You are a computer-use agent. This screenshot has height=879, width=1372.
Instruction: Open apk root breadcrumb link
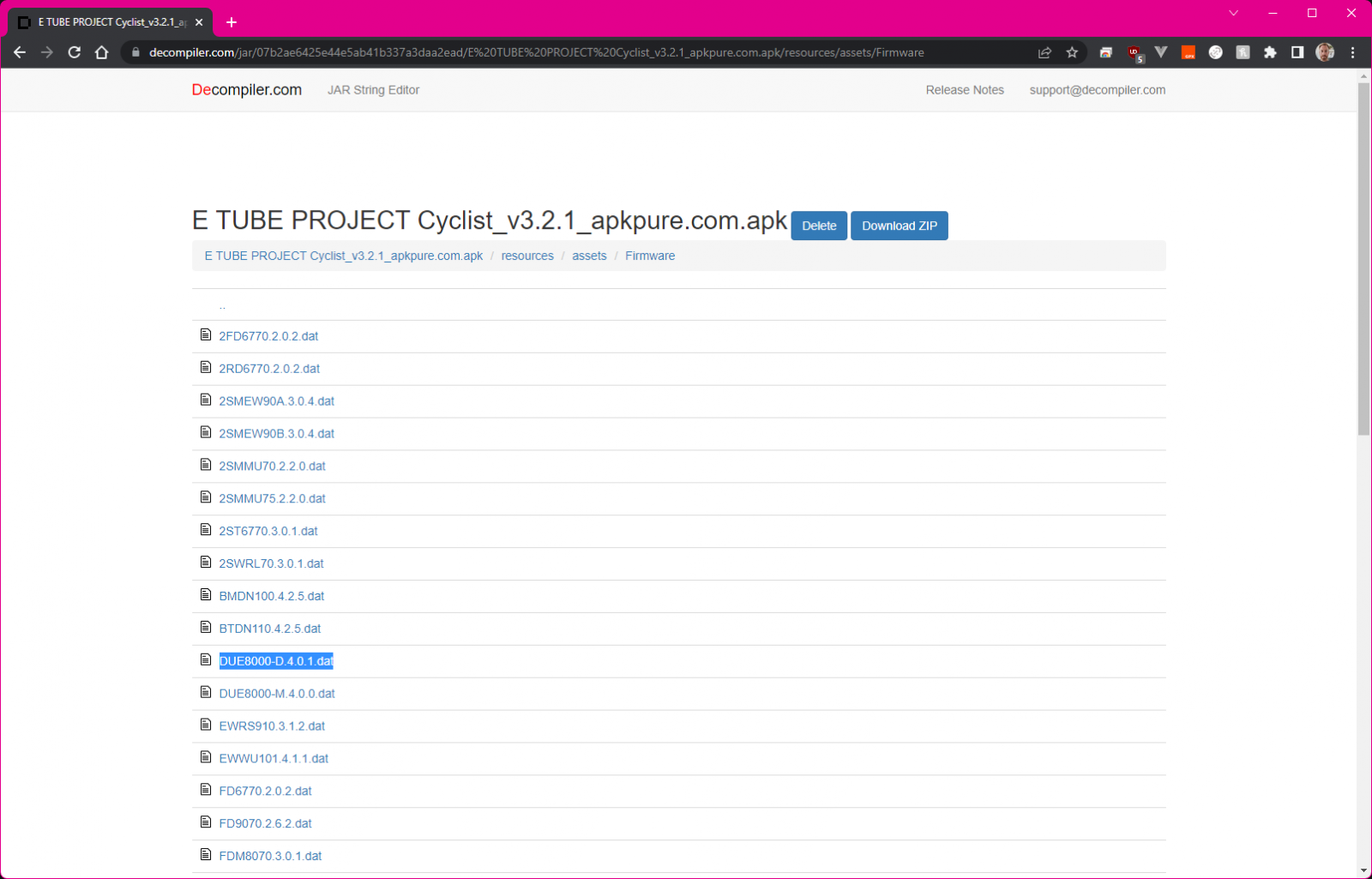344,256
